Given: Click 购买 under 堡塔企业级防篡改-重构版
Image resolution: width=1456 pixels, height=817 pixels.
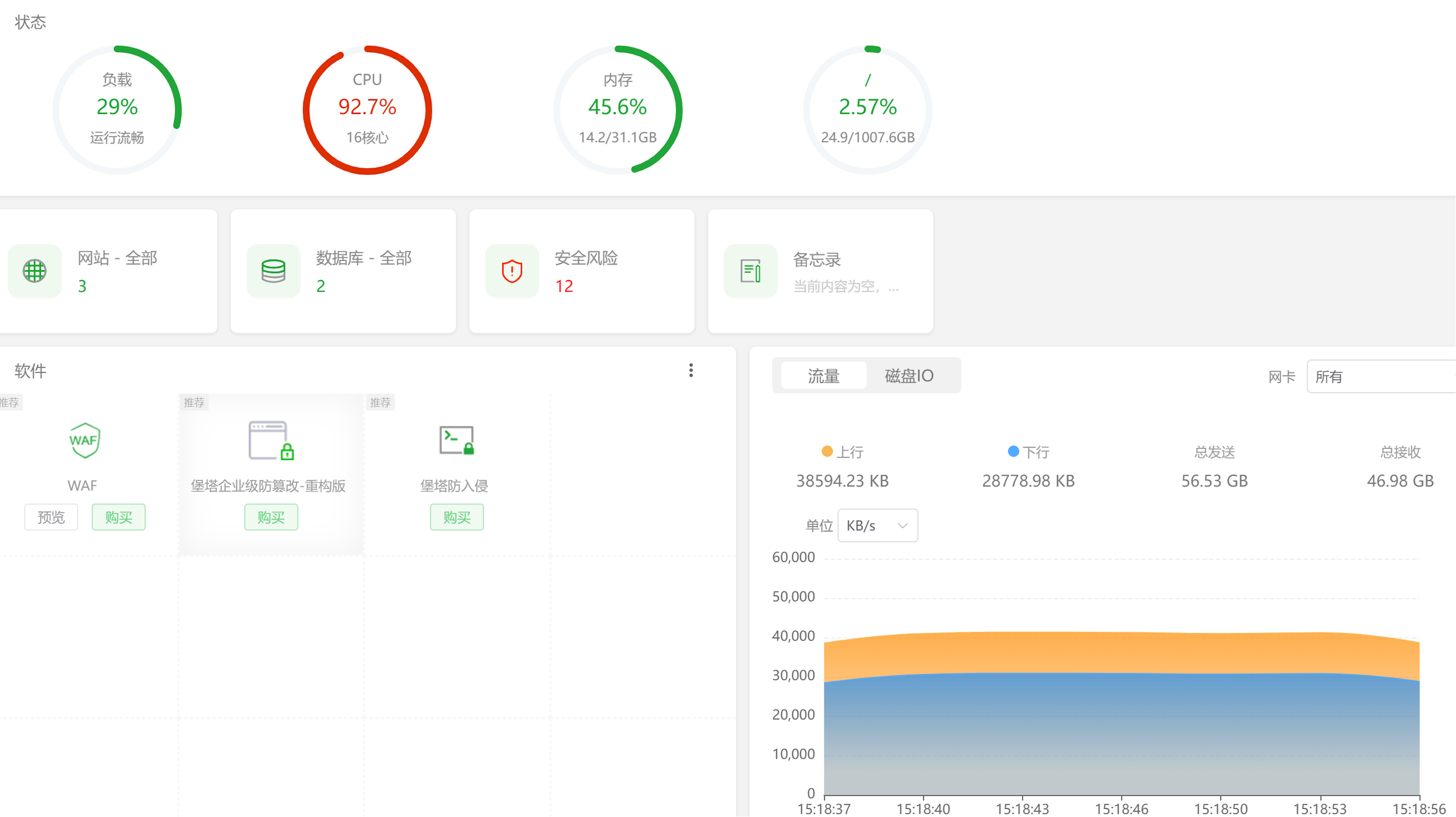Looking at the screenshot, I should pyautogui.click(x=271, y=517).
